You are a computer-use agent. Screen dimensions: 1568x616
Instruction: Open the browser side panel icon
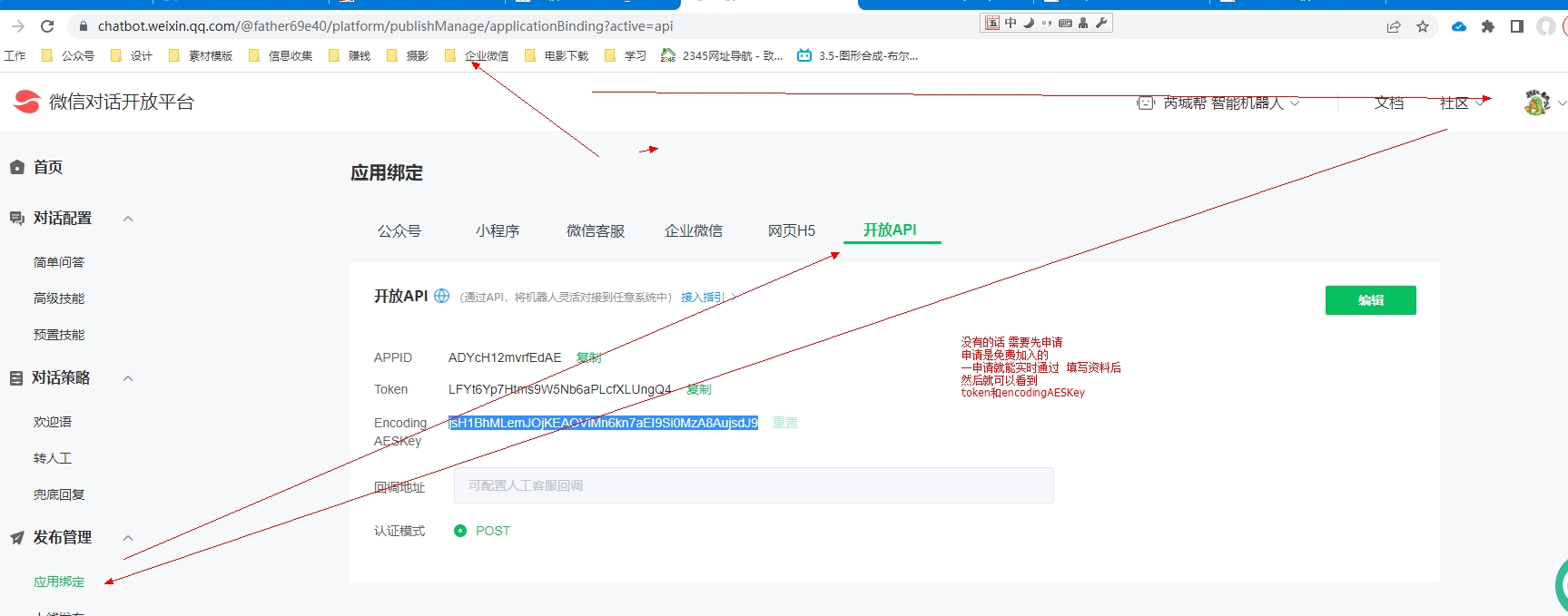1516,26
